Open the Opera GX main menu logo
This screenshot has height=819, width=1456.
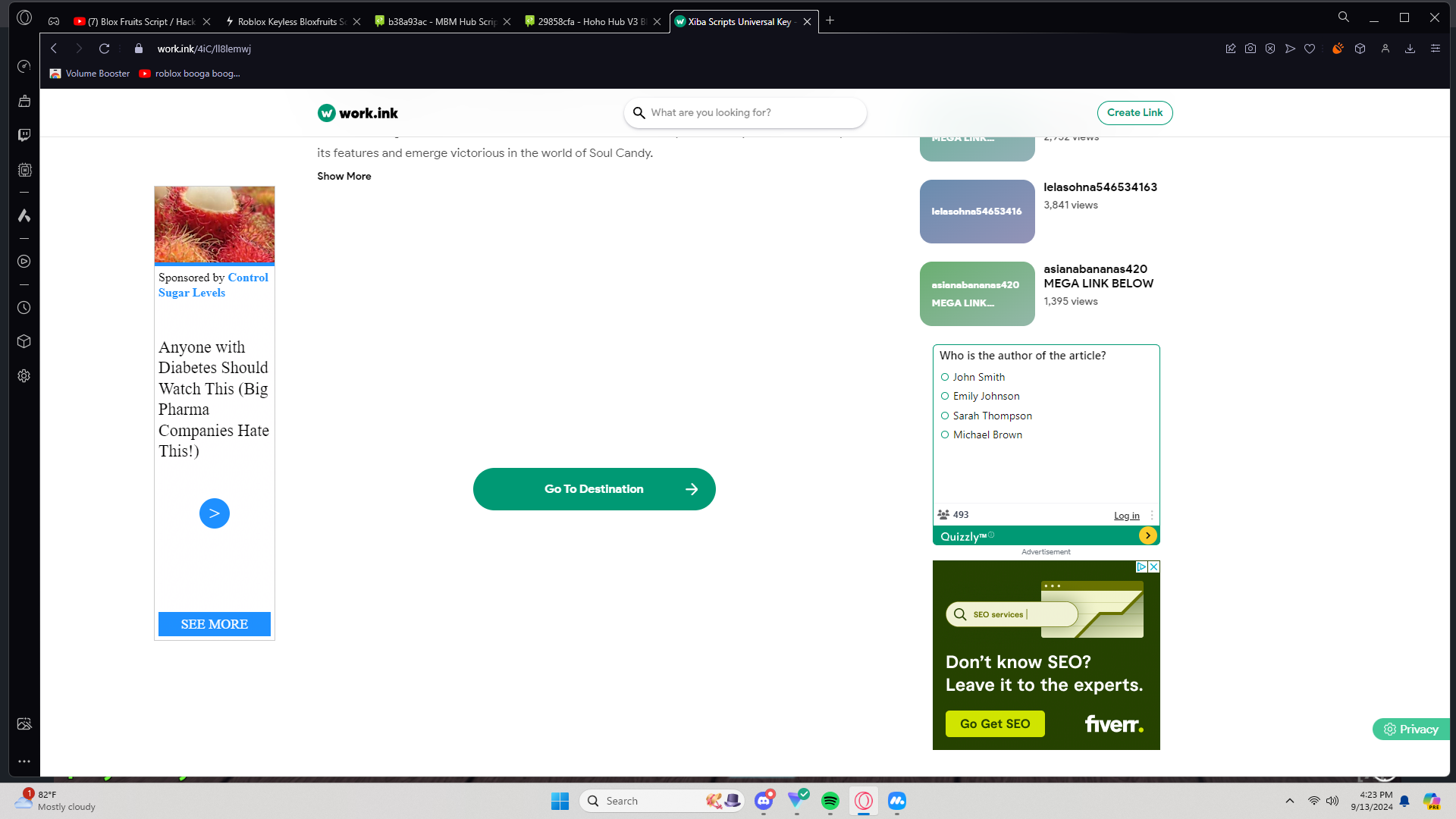click(x=24, y=17)
